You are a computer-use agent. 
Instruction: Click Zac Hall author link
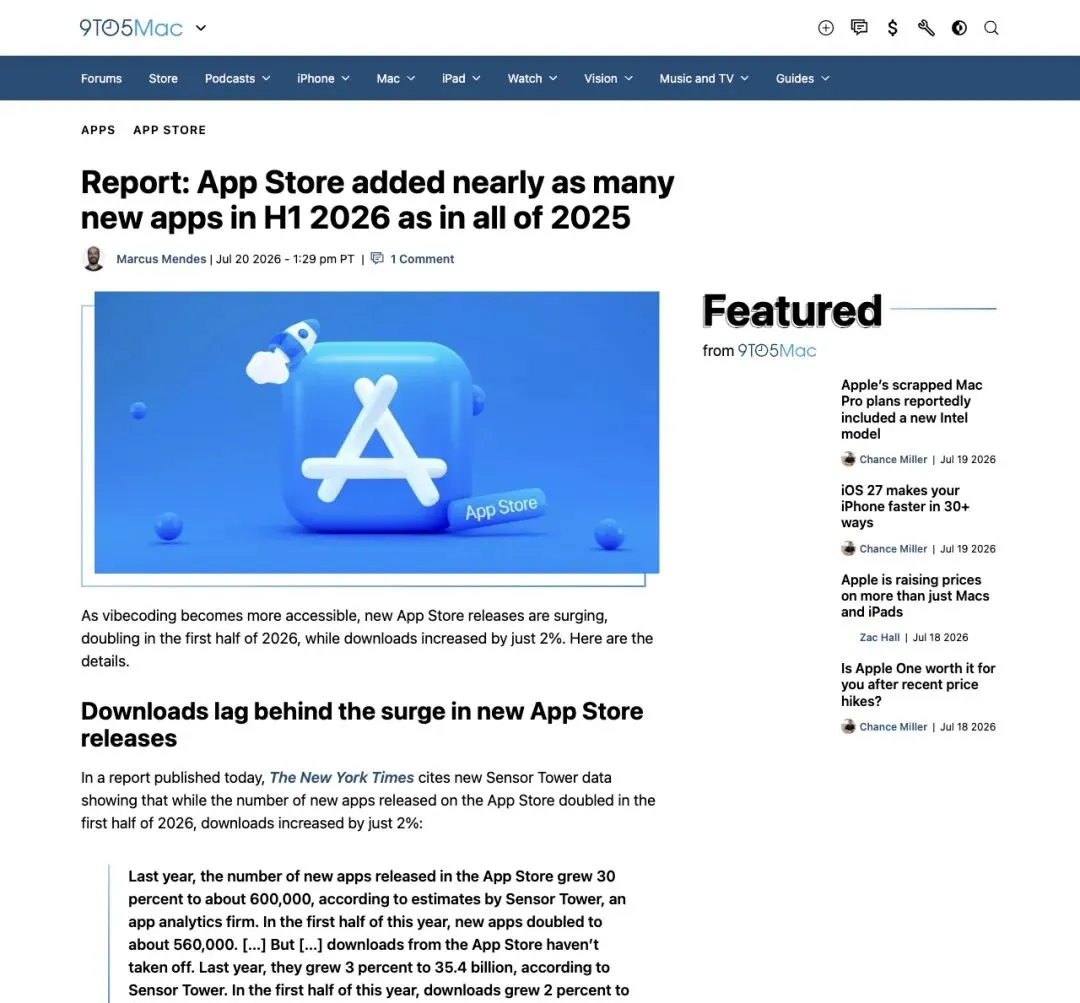tap(880, 638)
